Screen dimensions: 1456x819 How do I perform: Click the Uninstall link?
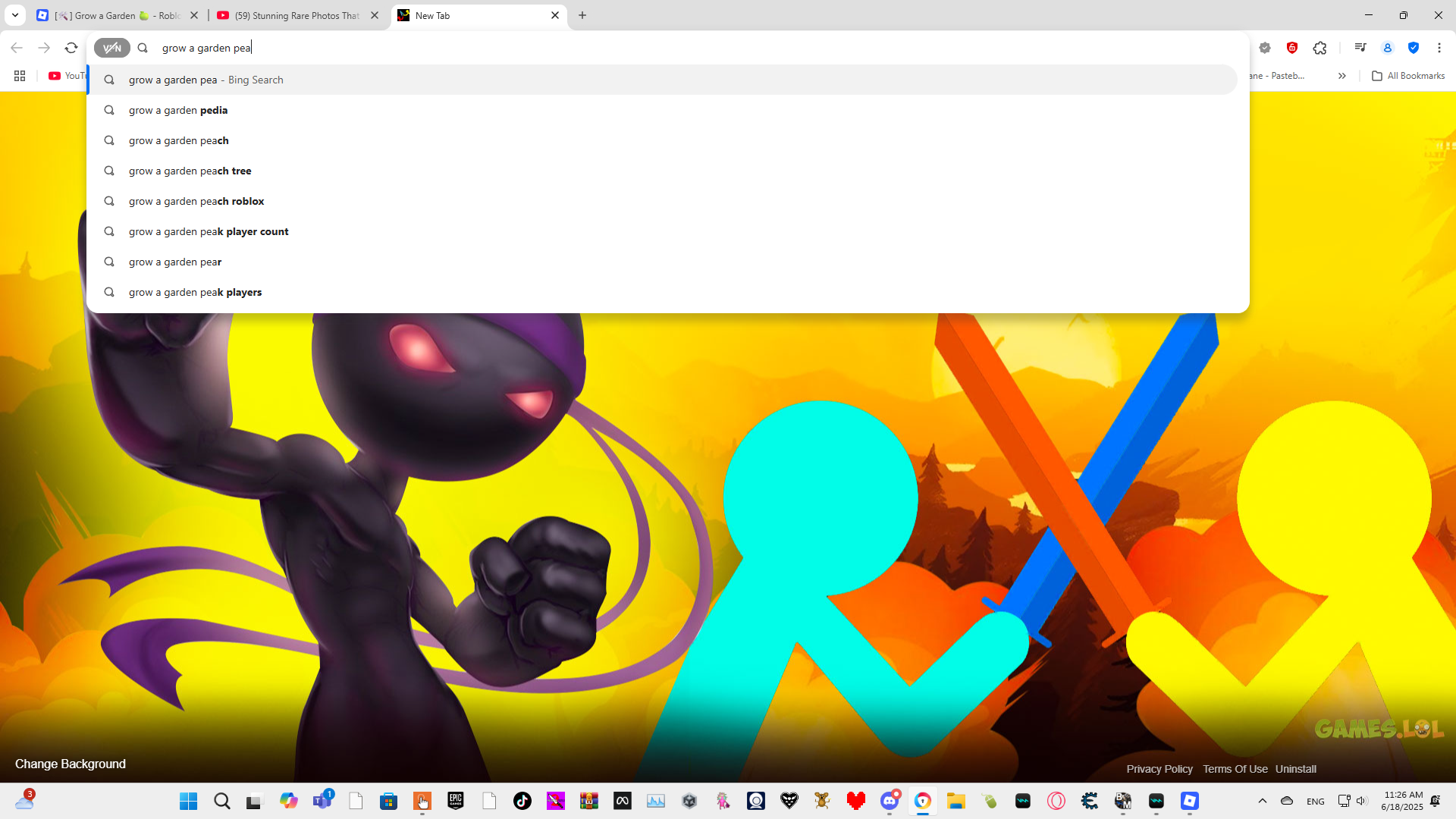click(1296, 769)
